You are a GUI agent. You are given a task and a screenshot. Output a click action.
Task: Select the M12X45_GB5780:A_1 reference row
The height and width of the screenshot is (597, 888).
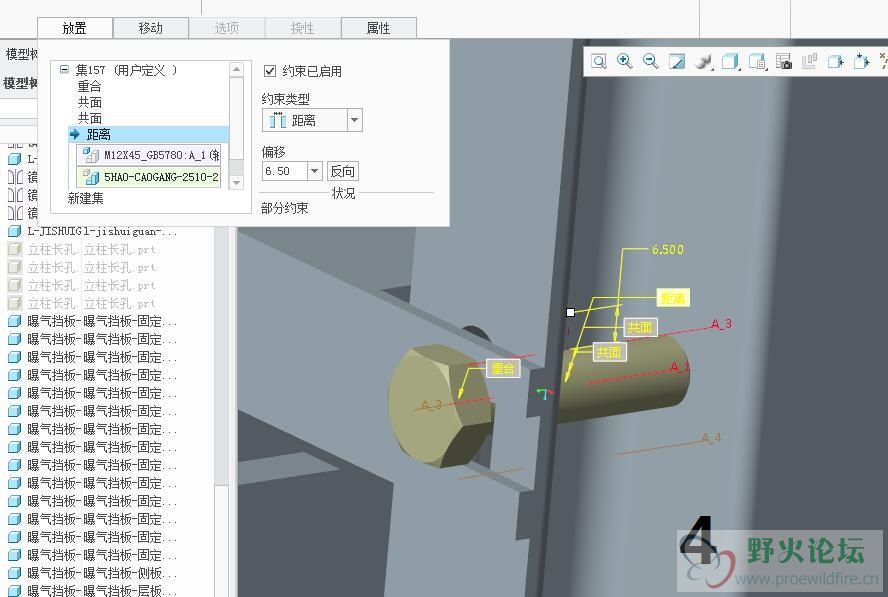148,155
